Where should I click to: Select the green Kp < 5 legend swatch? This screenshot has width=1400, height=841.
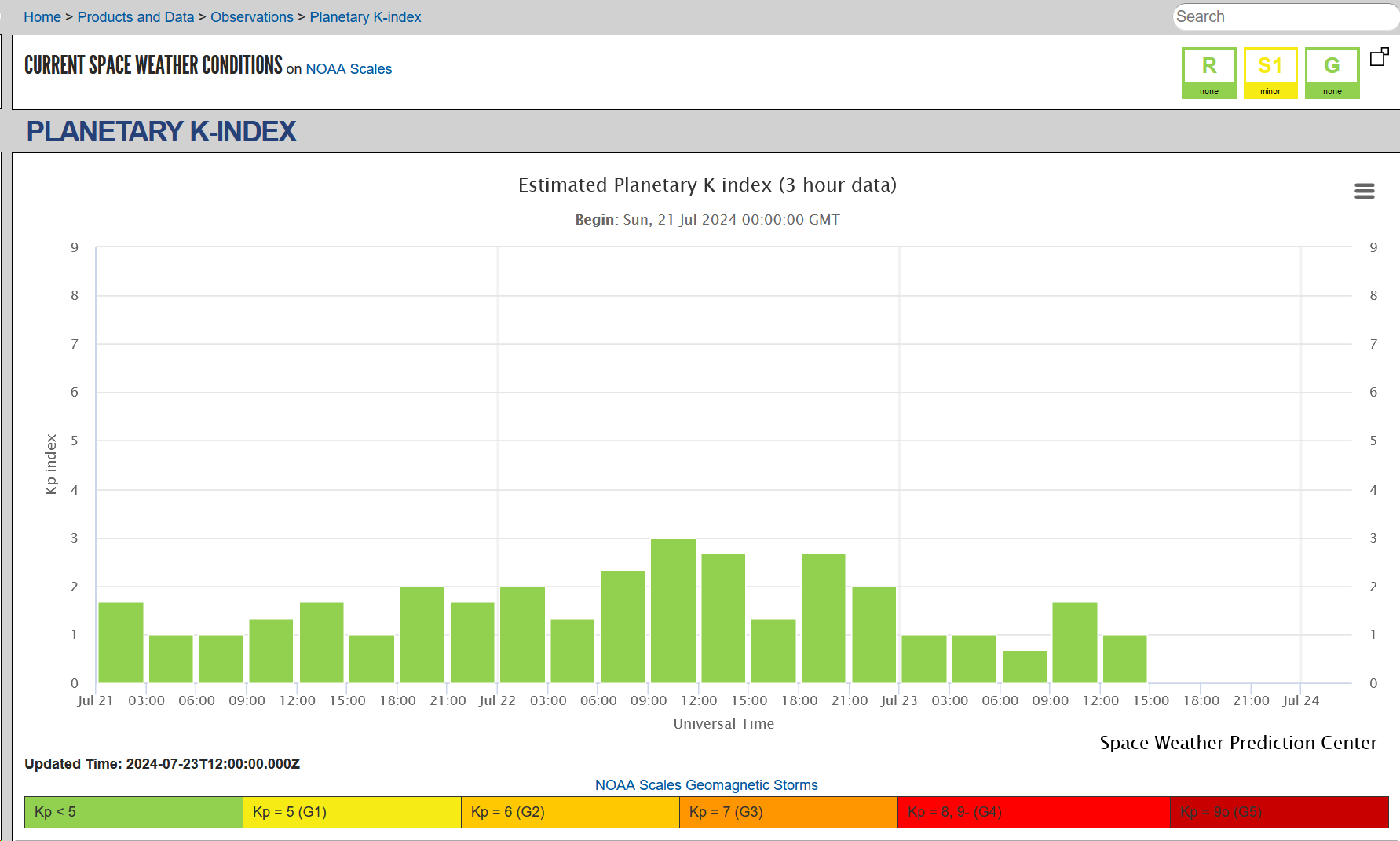133,812
